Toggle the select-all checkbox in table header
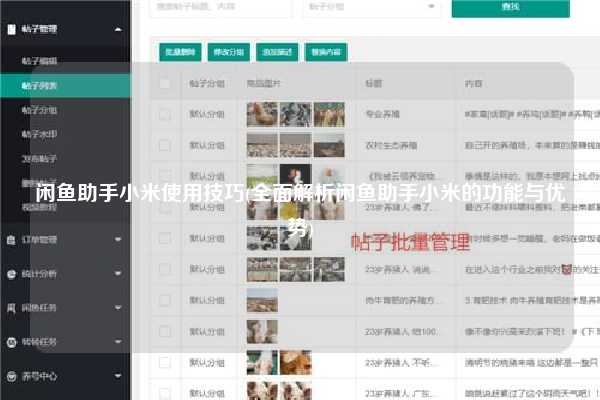 (165, 84)
